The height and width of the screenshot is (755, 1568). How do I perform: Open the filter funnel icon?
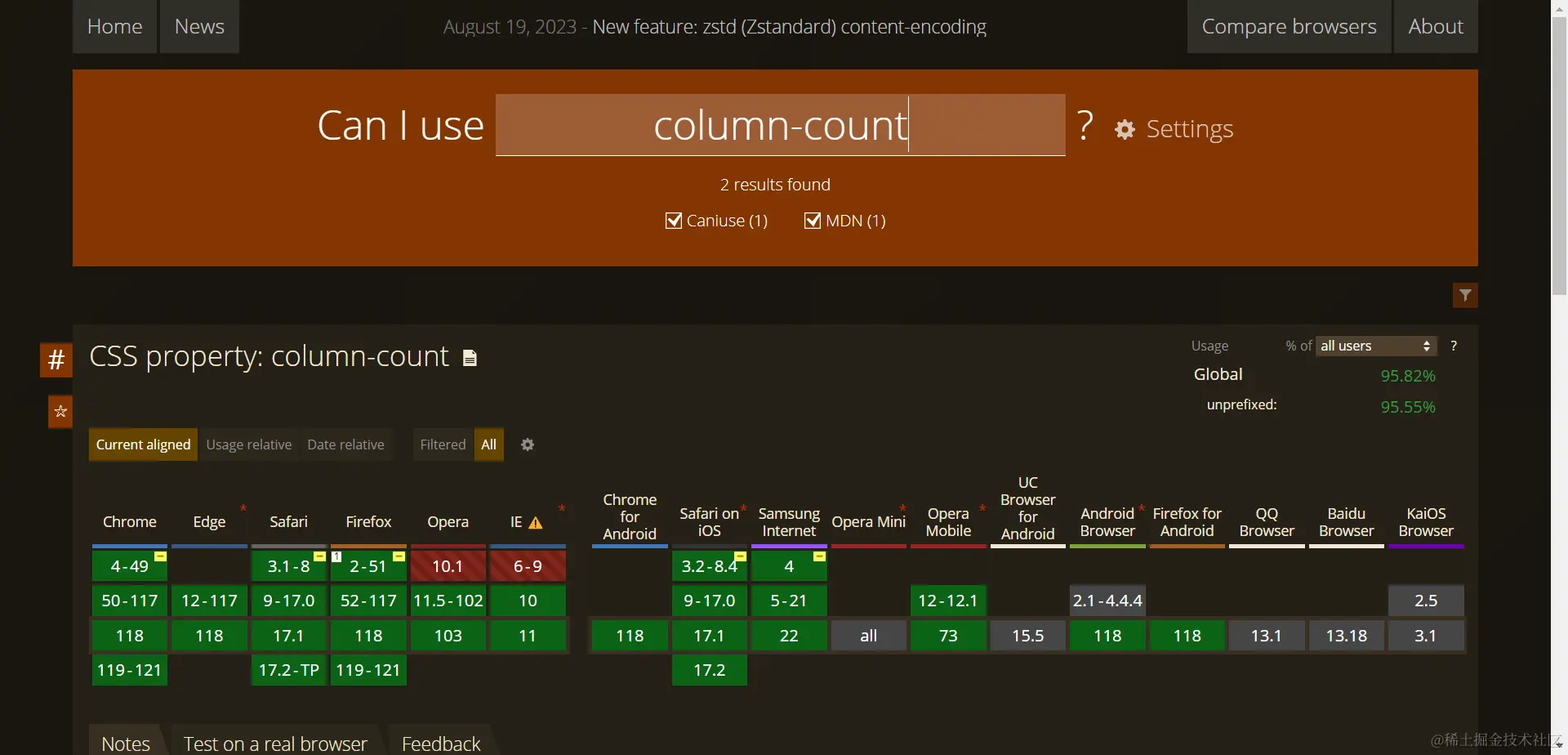[x=1465, y=295]
